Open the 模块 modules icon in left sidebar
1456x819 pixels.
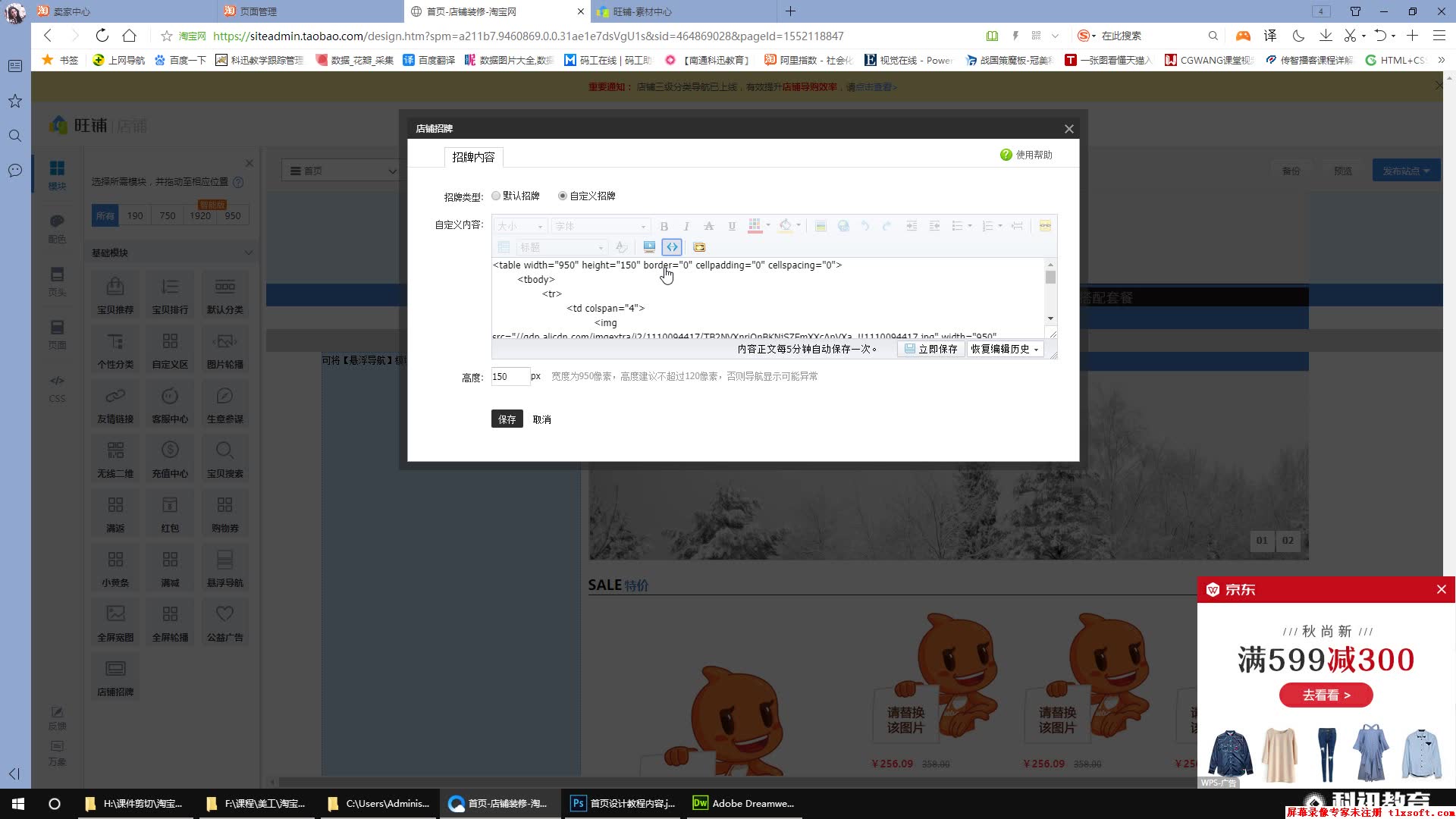[x=57, y=174]
